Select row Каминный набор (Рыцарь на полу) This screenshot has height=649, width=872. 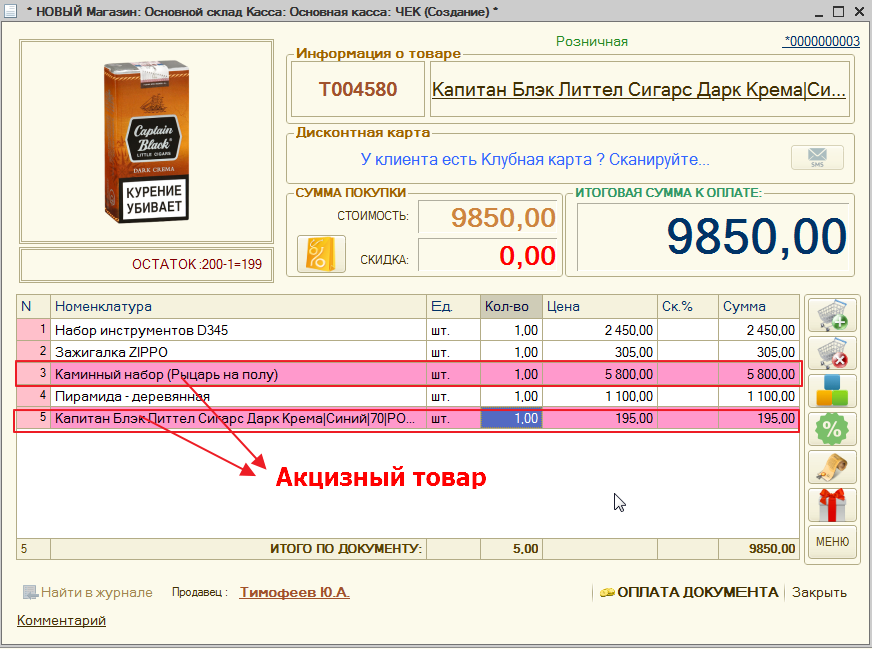click(408, 374)
